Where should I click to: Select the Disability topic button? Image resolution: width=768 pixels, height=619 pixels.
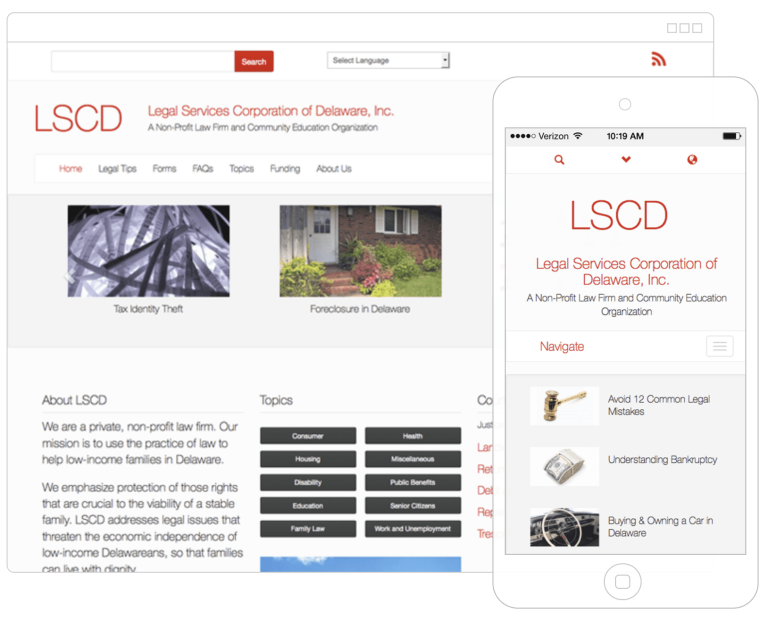click(308, 482)
